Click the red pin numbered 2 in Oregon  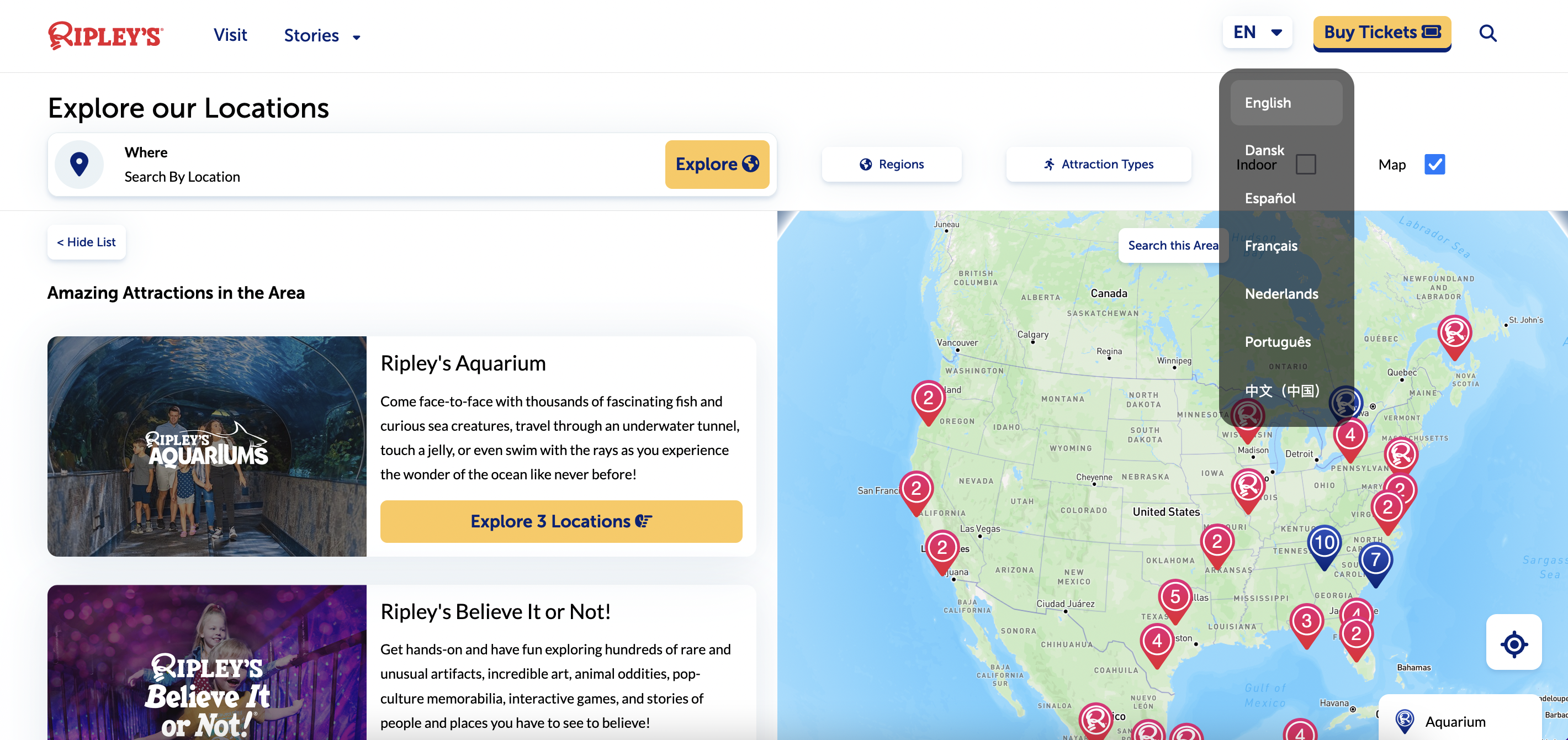pos(928,402)
